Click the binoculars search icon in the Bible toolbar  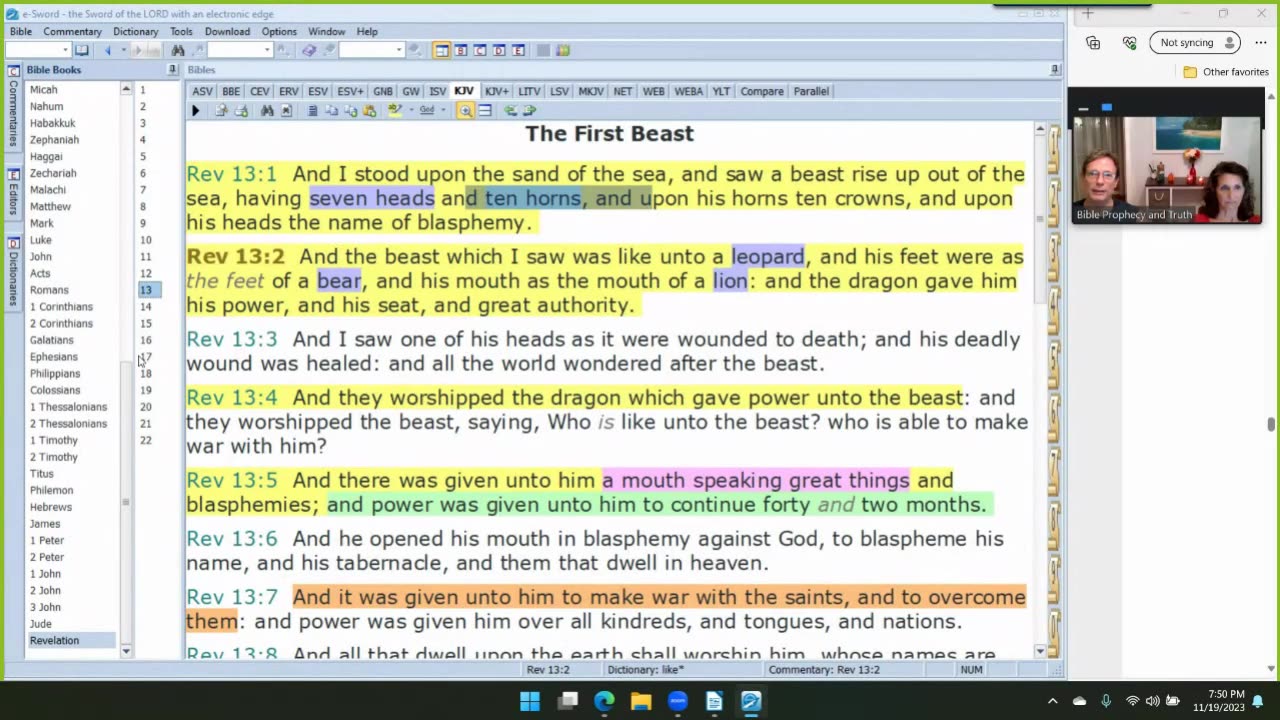point(267,111)
